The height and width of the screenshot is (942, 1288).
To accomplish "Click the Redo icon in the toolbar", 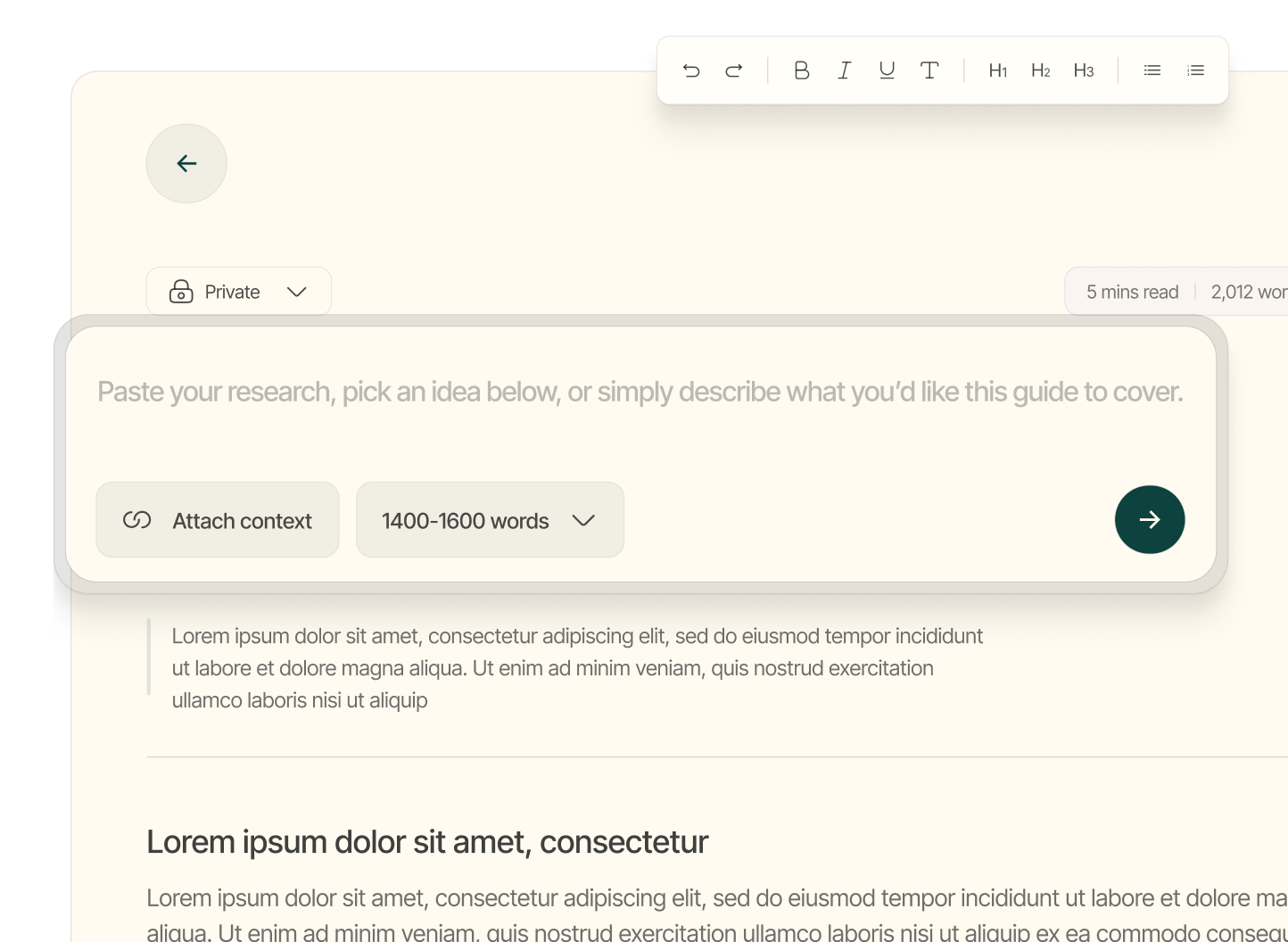I will [733, 70].
